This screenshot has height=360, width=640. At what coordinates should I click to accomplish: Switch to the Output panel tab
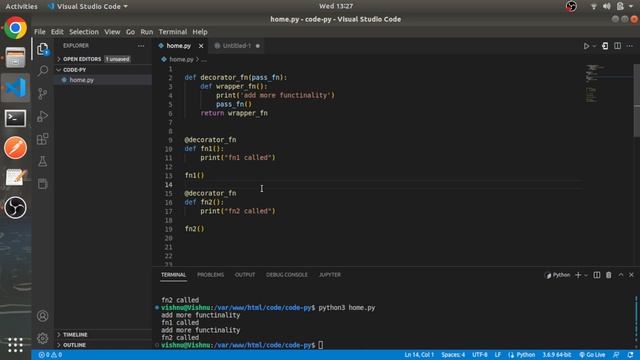pyautogui.click(x=245, y=275)
